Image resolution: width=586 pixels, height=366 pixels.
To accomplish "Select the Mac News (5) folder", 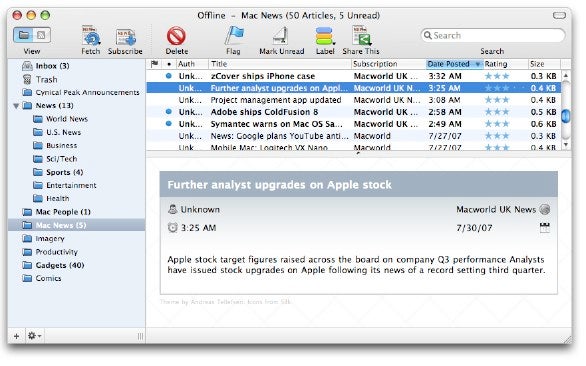I will pyautogui.click(x=77, y=225).
